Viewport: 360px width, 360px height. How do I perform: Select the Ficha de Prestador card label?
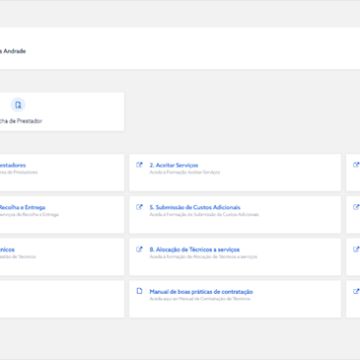coord(21,121)
